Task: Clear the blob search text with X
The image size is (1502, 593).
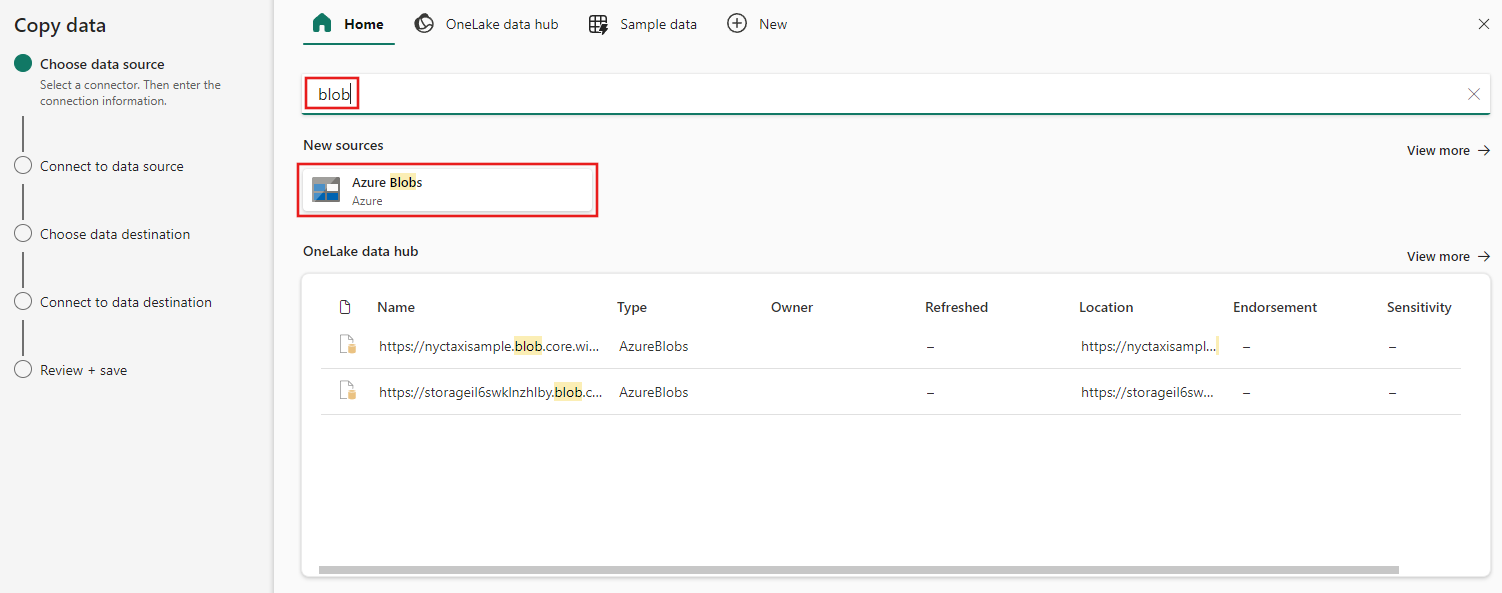Action: (x=1473, y=94)
